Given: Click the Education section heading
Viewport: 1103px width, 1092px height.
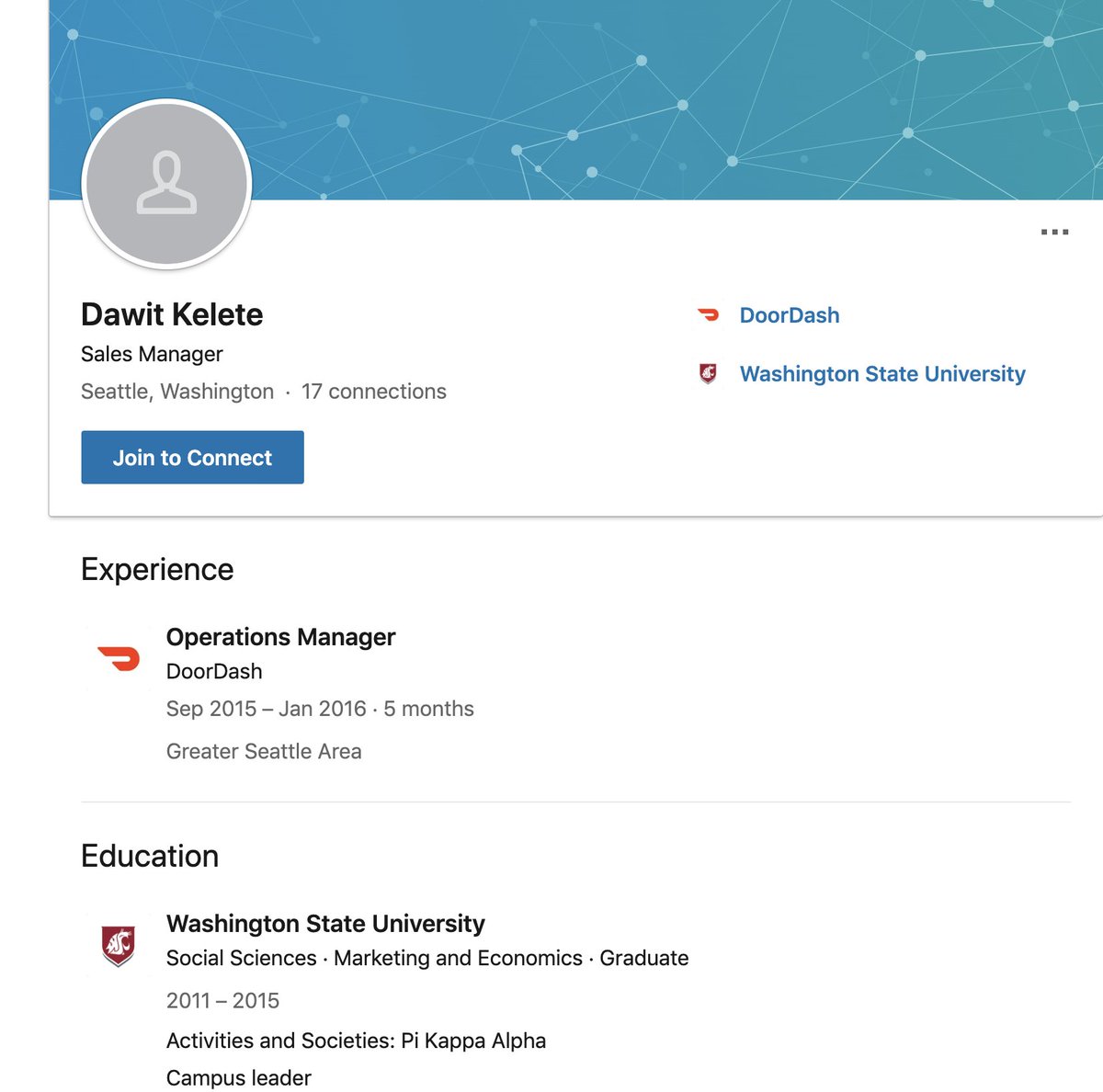Looking at the screenshot, I should tap(150, 856).
